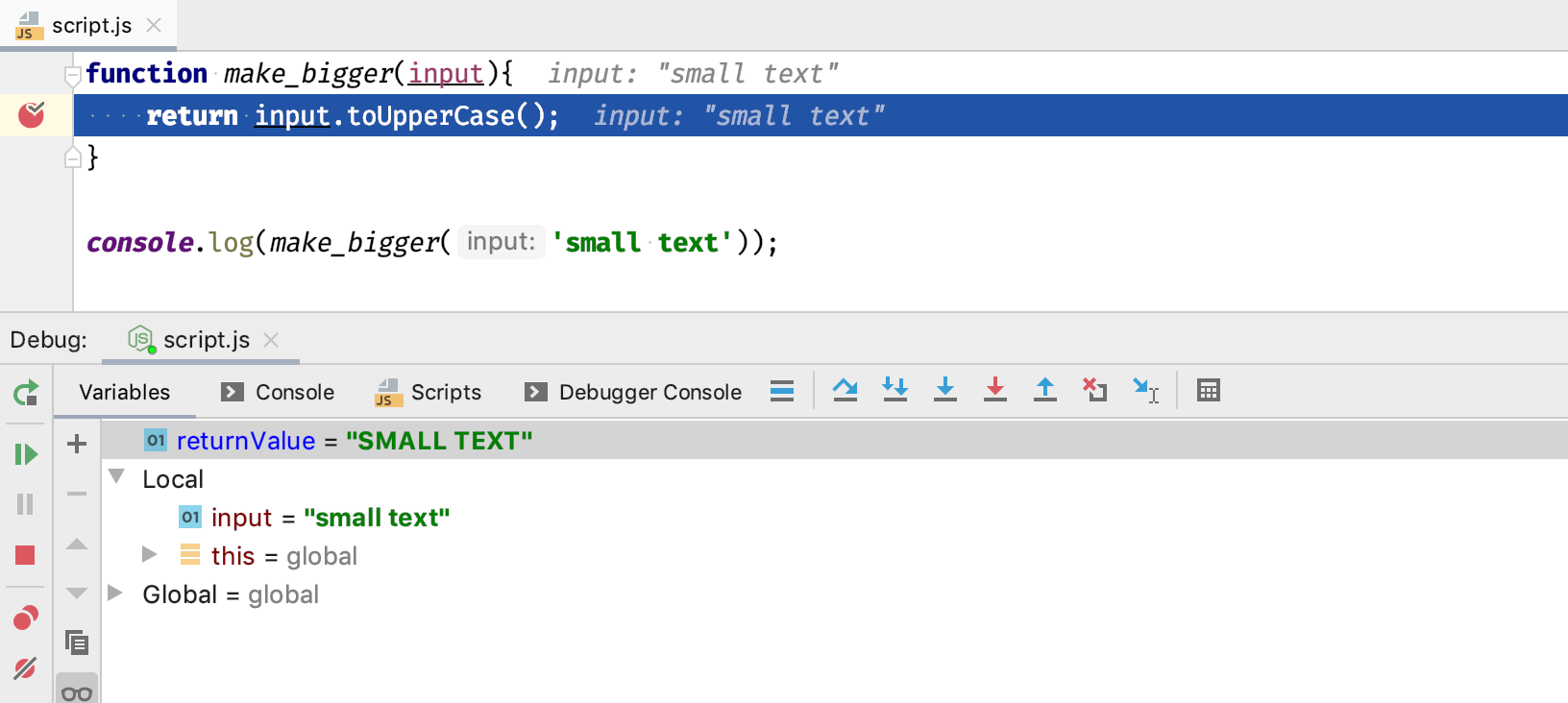
Task: Rerun script.js with the green rerun icon
Action: 26,392
